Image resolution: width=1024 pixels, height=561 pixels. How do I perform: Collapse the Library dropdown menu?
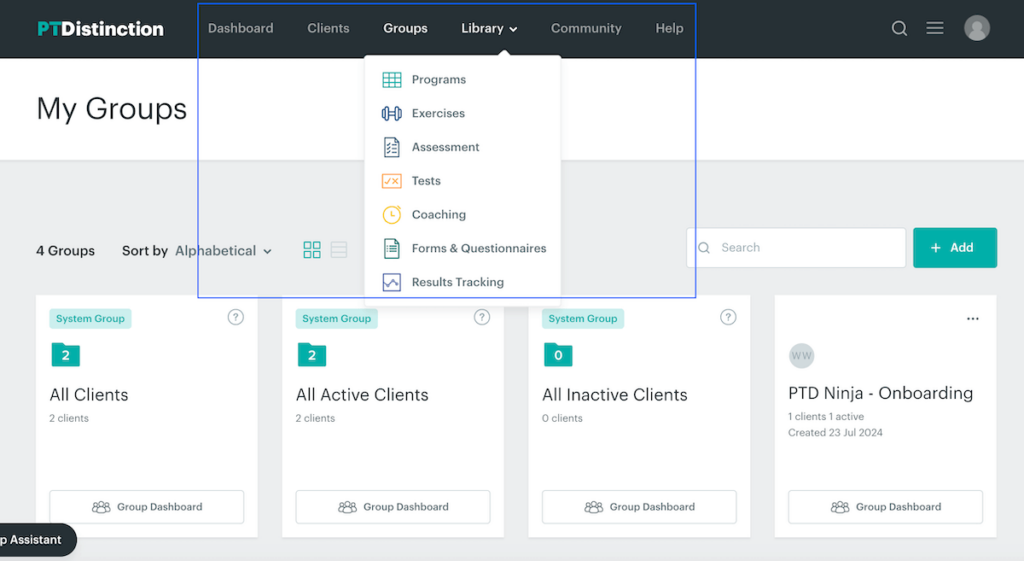click(x=489, y=28)
